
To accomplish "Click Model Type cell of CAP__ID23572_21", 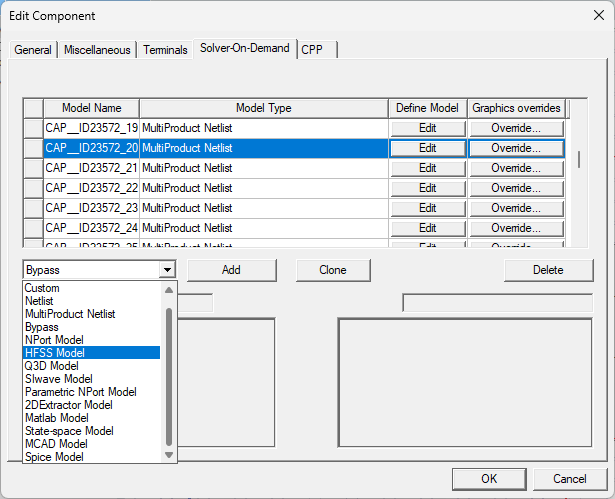I will coord(264,168).
